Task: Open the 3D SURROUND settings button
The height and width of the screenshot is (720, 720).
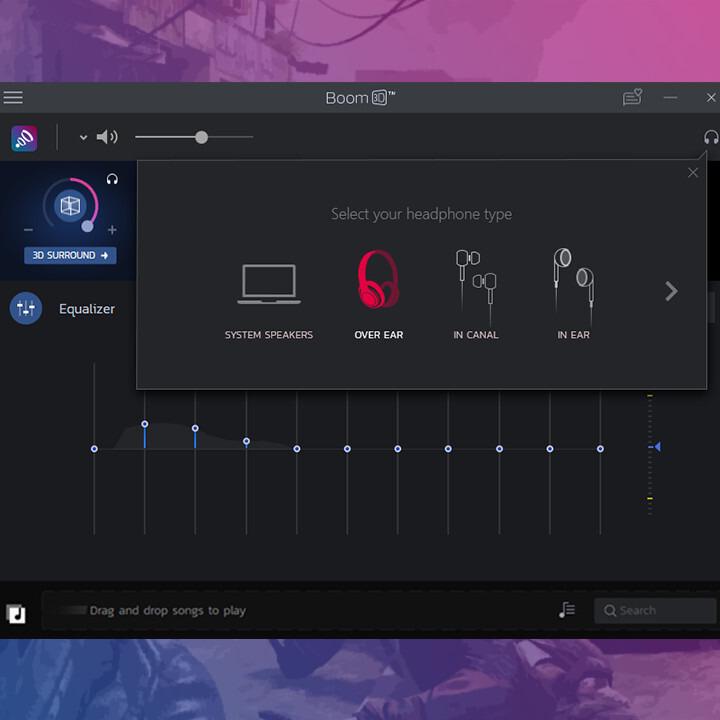Action: [x=70, y=255]
